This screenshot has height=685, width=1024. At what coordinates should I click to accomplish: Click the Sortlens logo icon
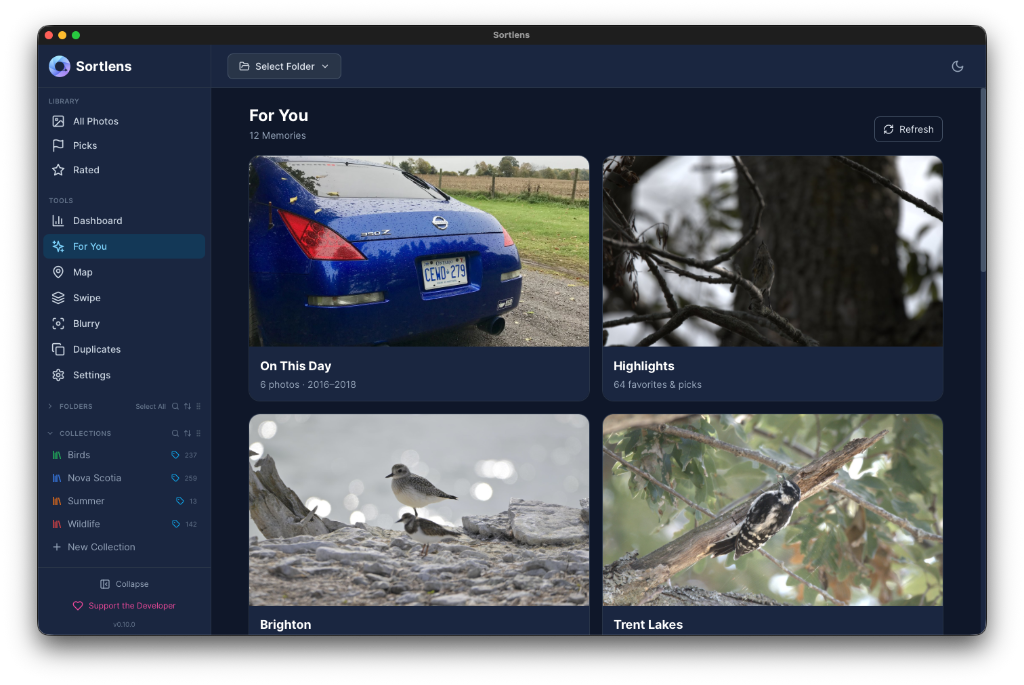point(59,66)
